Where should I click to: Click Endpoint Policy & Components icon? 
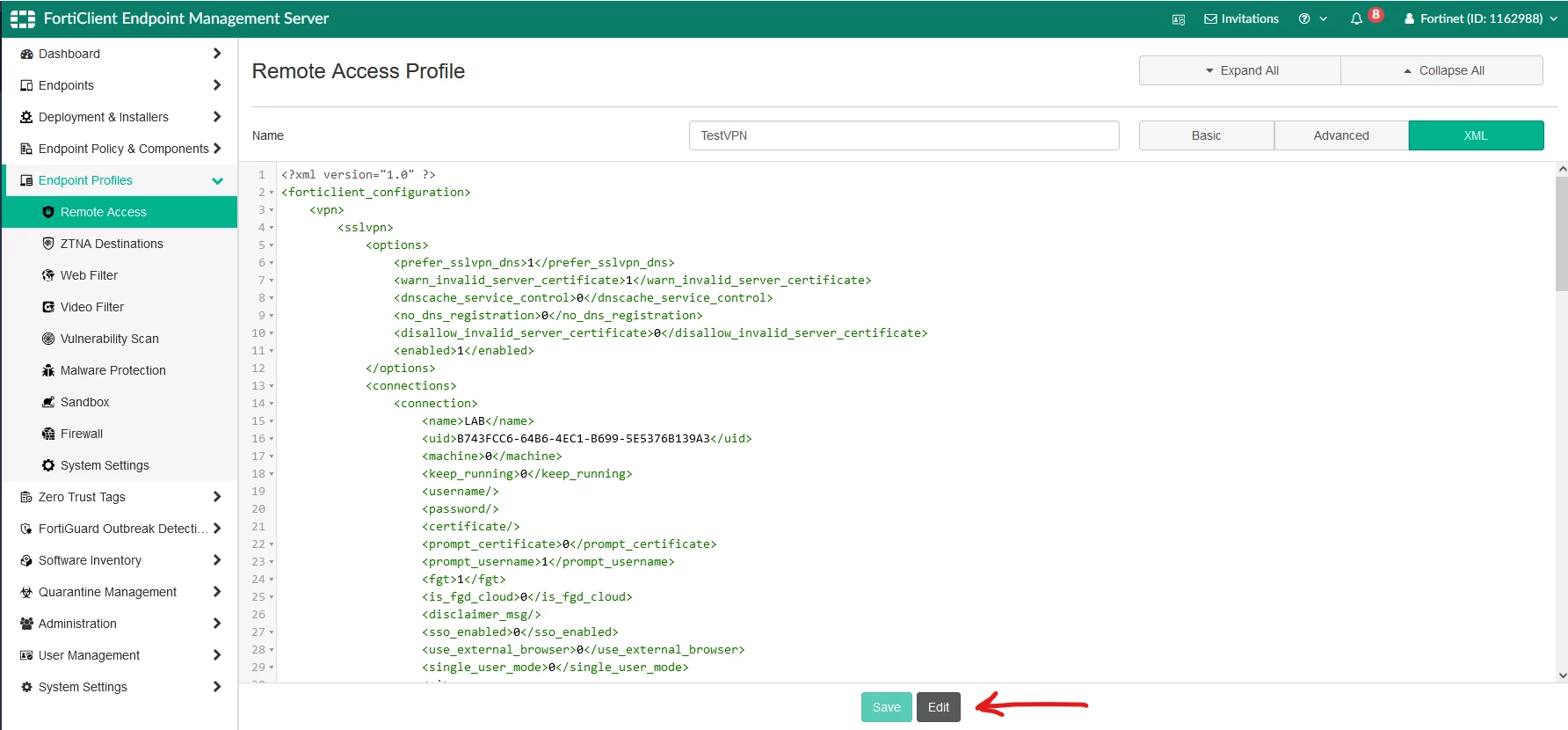click(x=26, y=149)
